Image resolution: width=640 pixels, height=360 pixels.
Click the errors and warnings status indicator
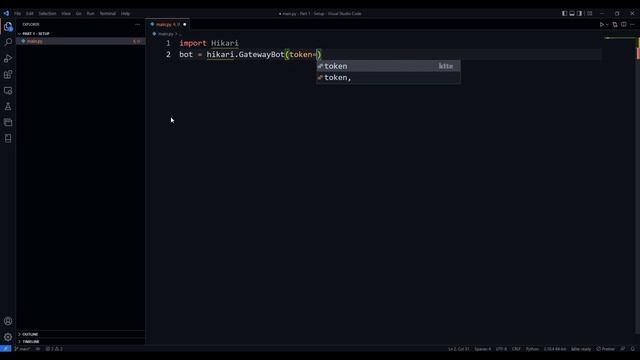click(54, 349)
